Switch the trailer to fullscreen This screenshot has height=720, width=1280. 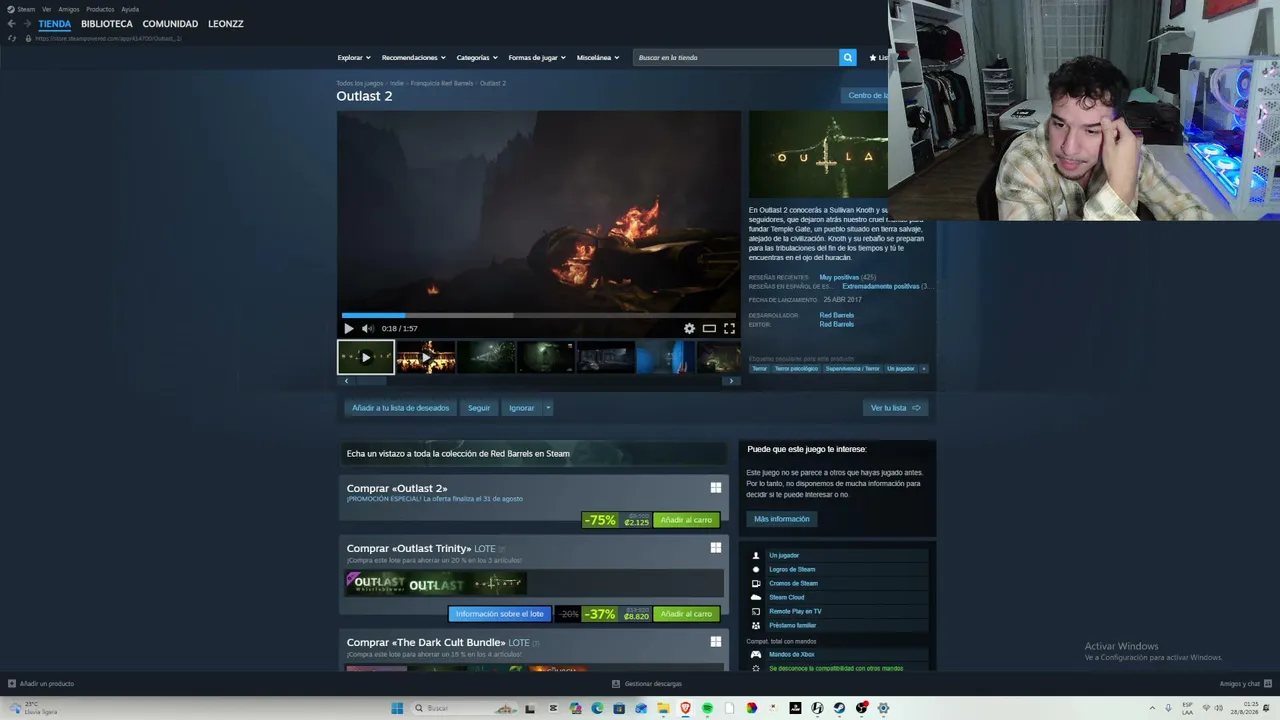[729, 328]
